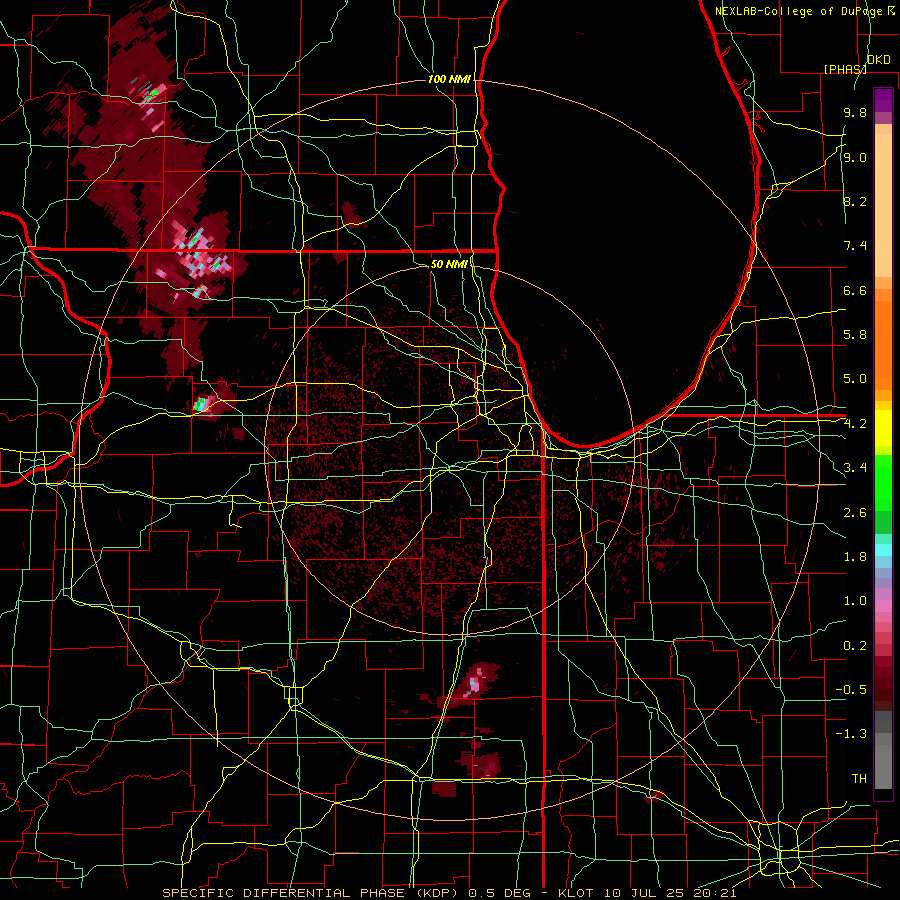The height and width of the screenshot is (900, 900).
Task: Click the 5.8 color scale value
Action: click(855, 335)
